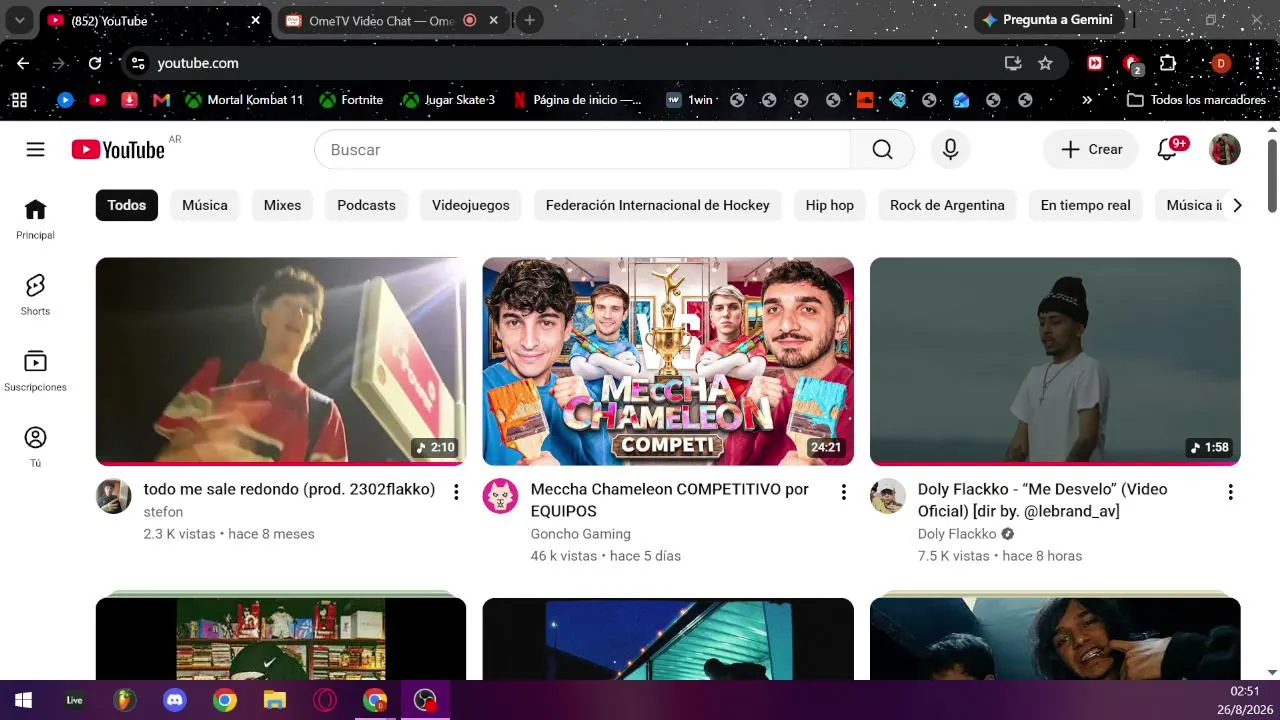Go to Principal home in sidebar
Image resolution: width=1280 pixels, height=720 pixels.
click(x=35, y=219)
